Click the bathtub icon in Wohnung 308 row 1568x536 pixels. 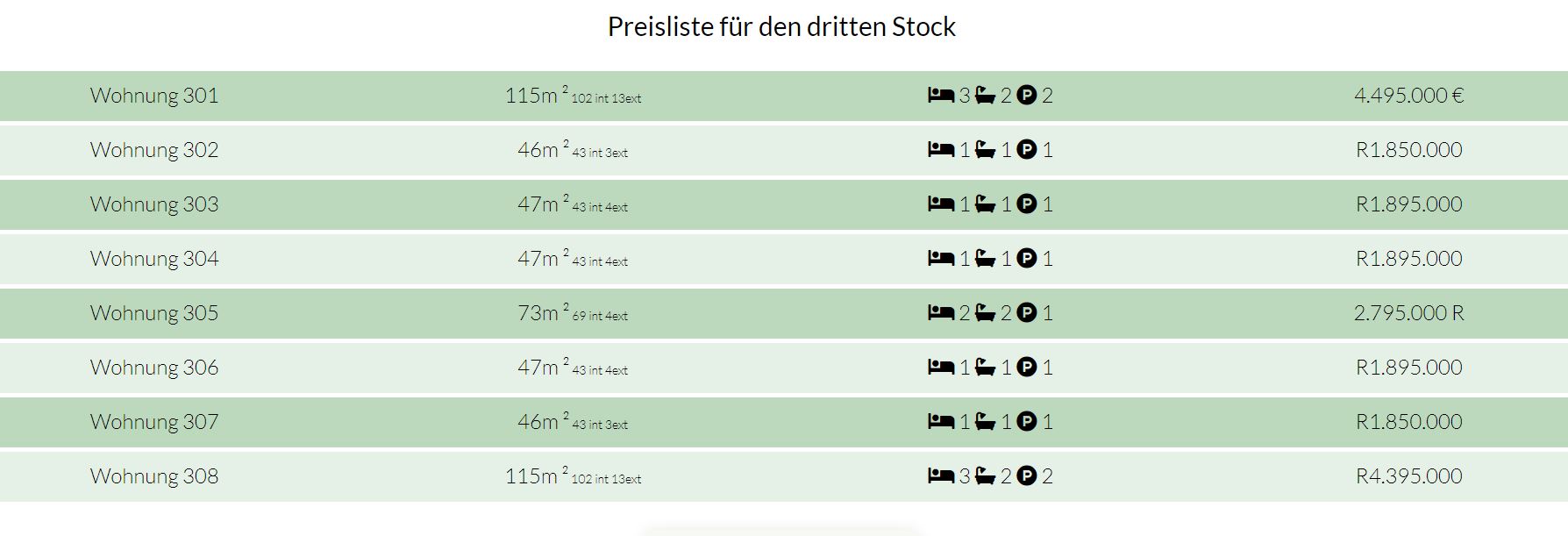point(985,475)
